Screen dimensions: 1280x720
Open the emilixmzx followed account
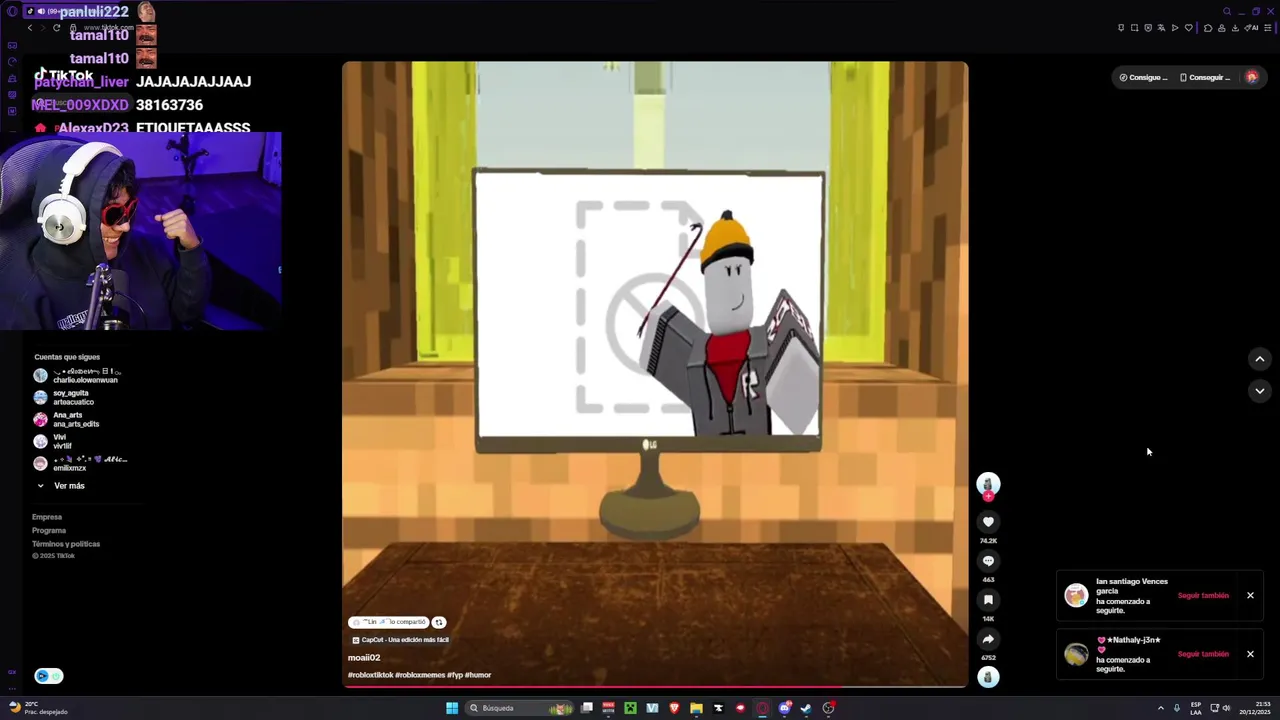pos(81,464)
